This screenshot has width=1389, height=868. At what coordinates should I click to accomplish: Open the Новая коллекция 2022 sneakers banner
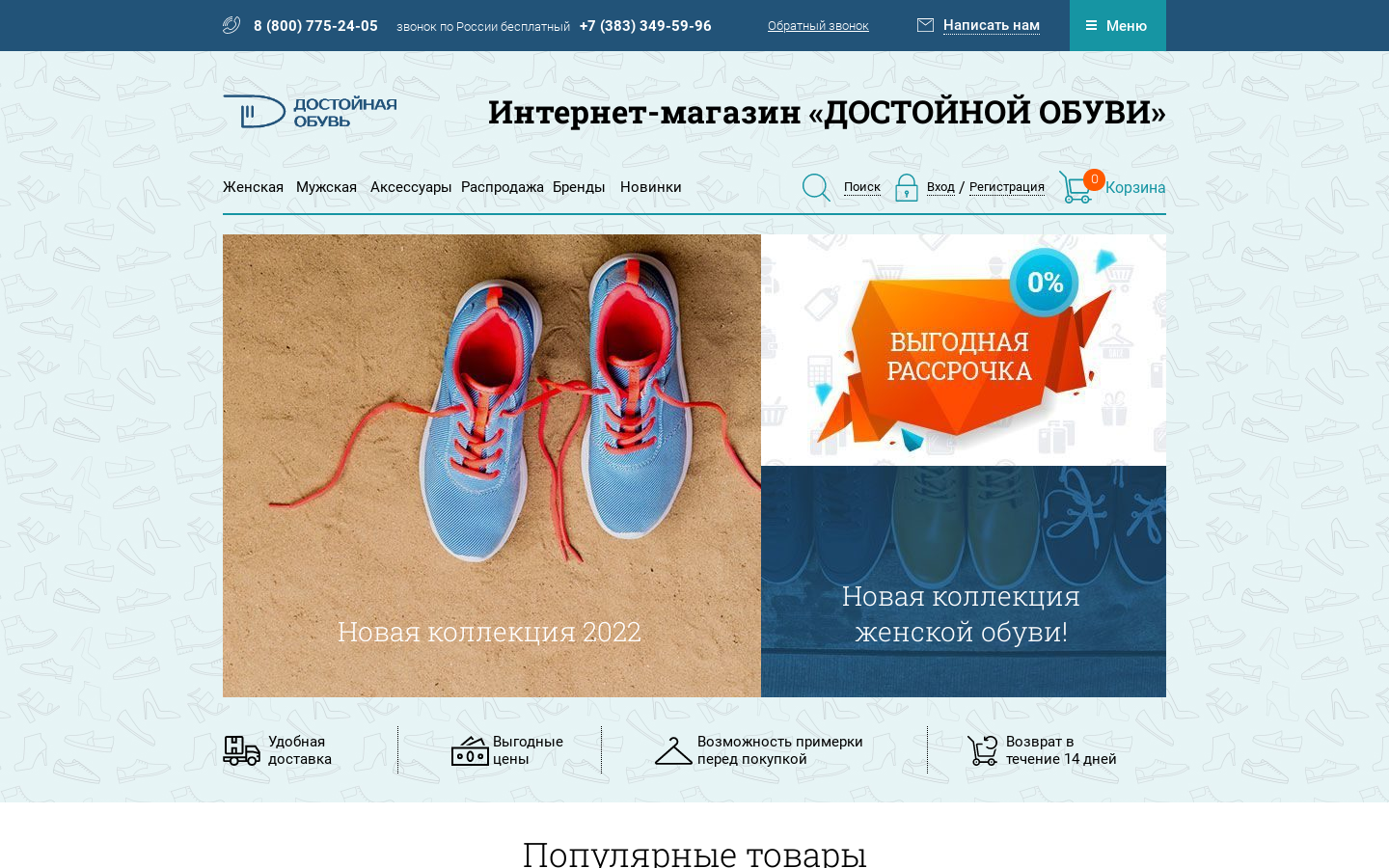pos(492,466)
